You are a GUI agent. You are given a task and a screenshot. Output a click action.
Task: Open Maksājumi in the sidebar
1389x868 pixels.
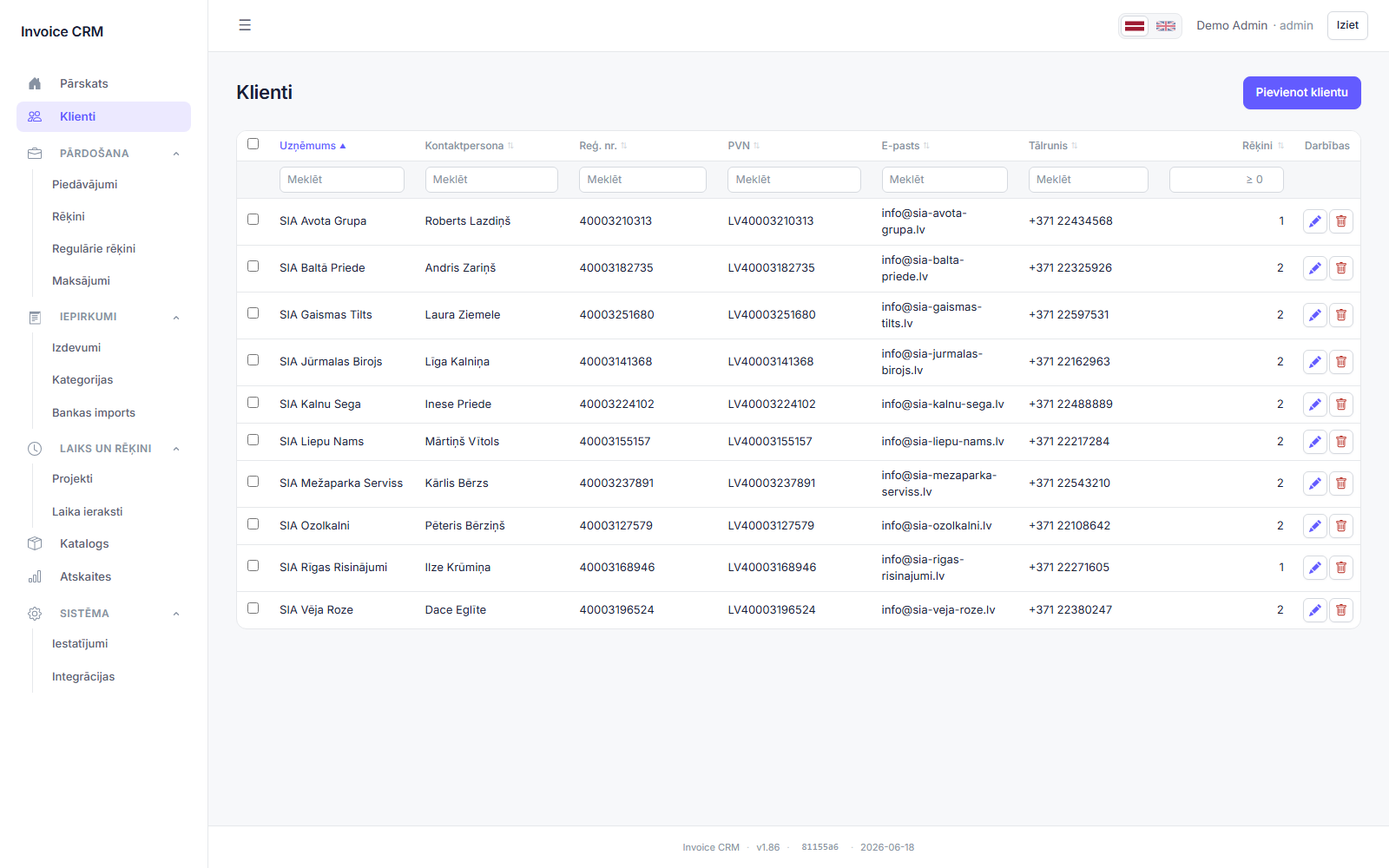81,281
